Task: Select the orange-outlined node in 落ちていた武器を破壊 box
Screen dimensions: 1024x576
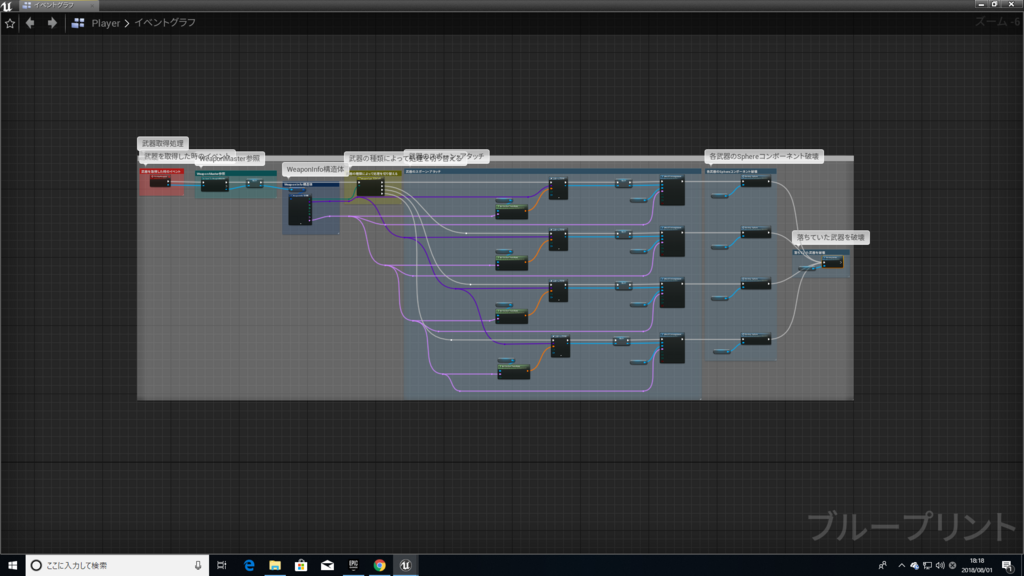Action: (832, 262)
